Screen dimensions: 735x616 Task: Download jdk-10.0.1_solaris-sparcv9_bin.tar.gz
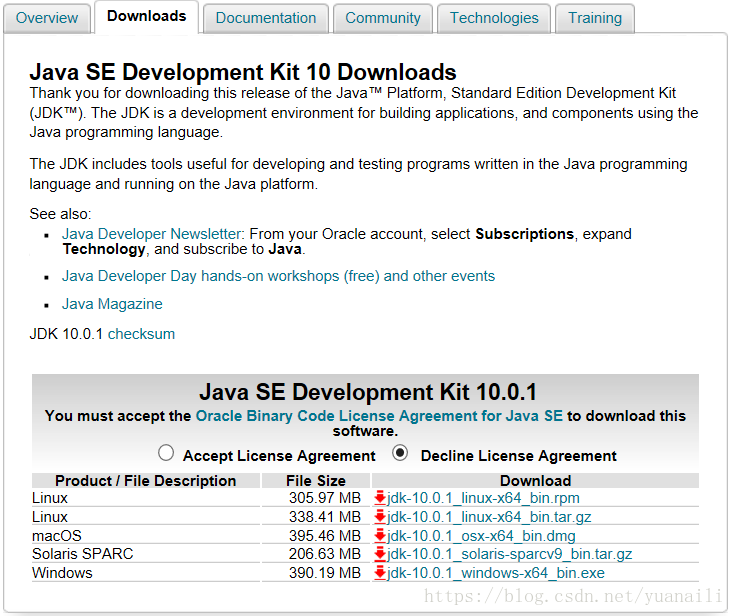[510, 554]
